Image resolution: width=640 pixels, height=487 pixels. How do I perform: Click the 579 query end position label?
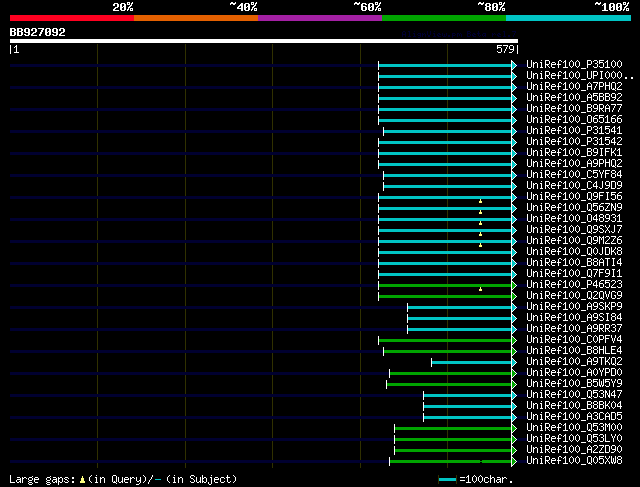pyautogui.click(x=505, y=49)
